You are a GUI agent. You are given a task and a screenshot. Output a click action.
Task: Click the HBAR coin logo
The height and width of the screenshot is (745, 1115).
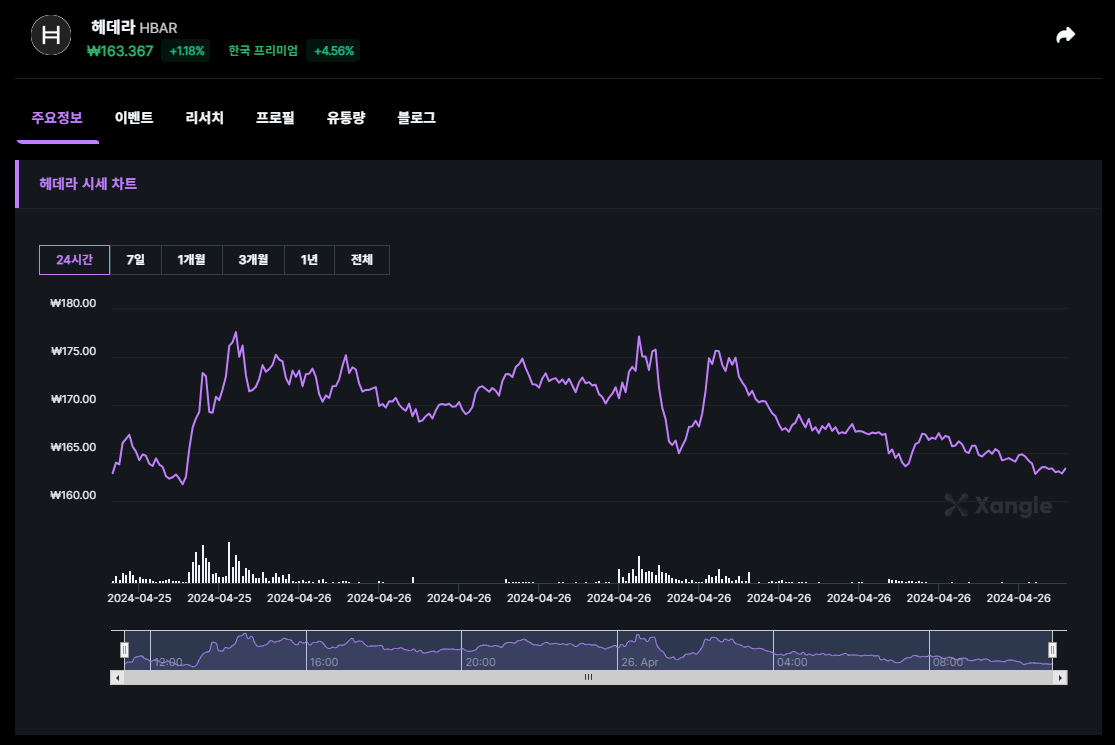pyautogui.click(x=51, y=35)
